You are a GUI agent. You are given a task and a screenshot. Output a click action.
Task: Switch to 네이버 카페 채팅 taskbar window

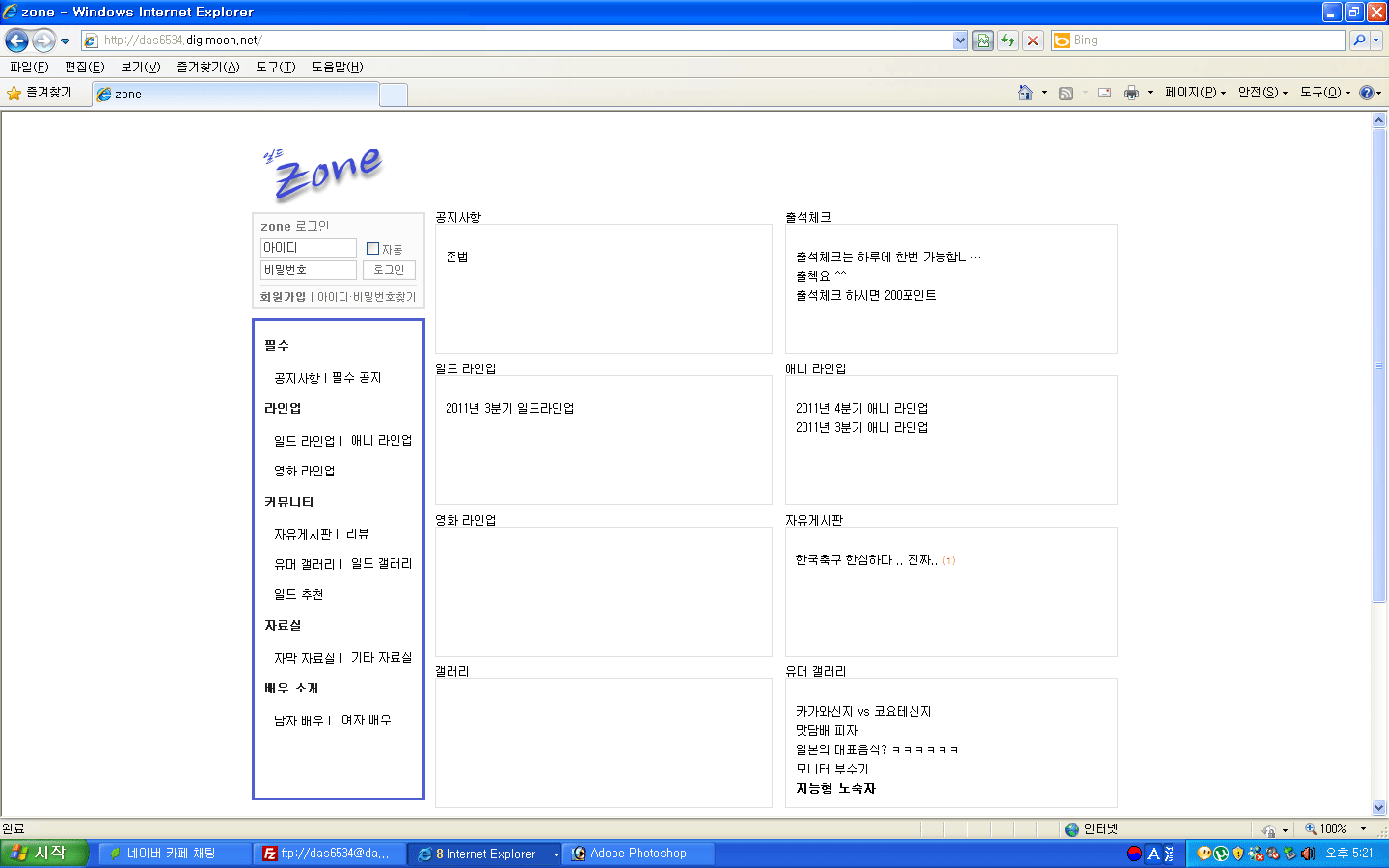coord(175,854)
